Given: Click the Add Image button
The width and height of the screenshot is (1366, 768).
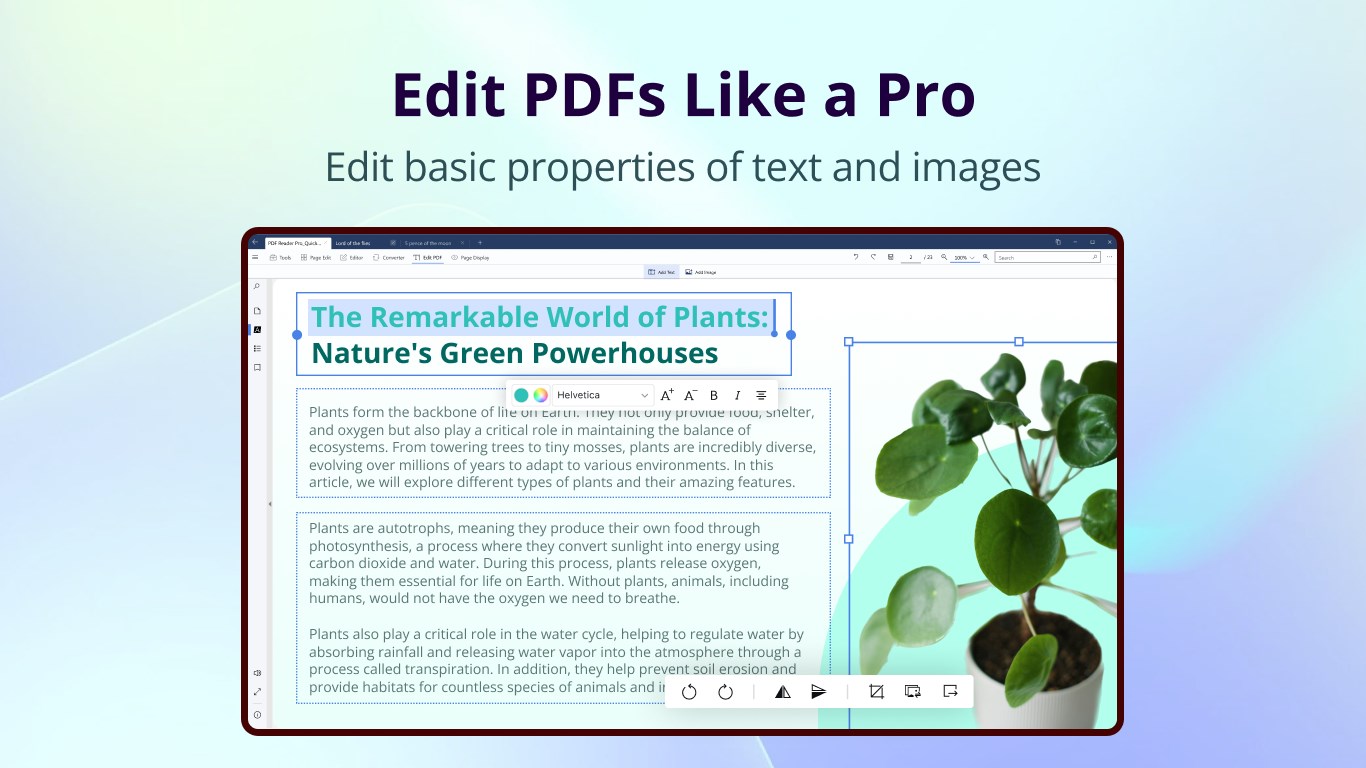Looking at the screenshot, I should [701, 271].
